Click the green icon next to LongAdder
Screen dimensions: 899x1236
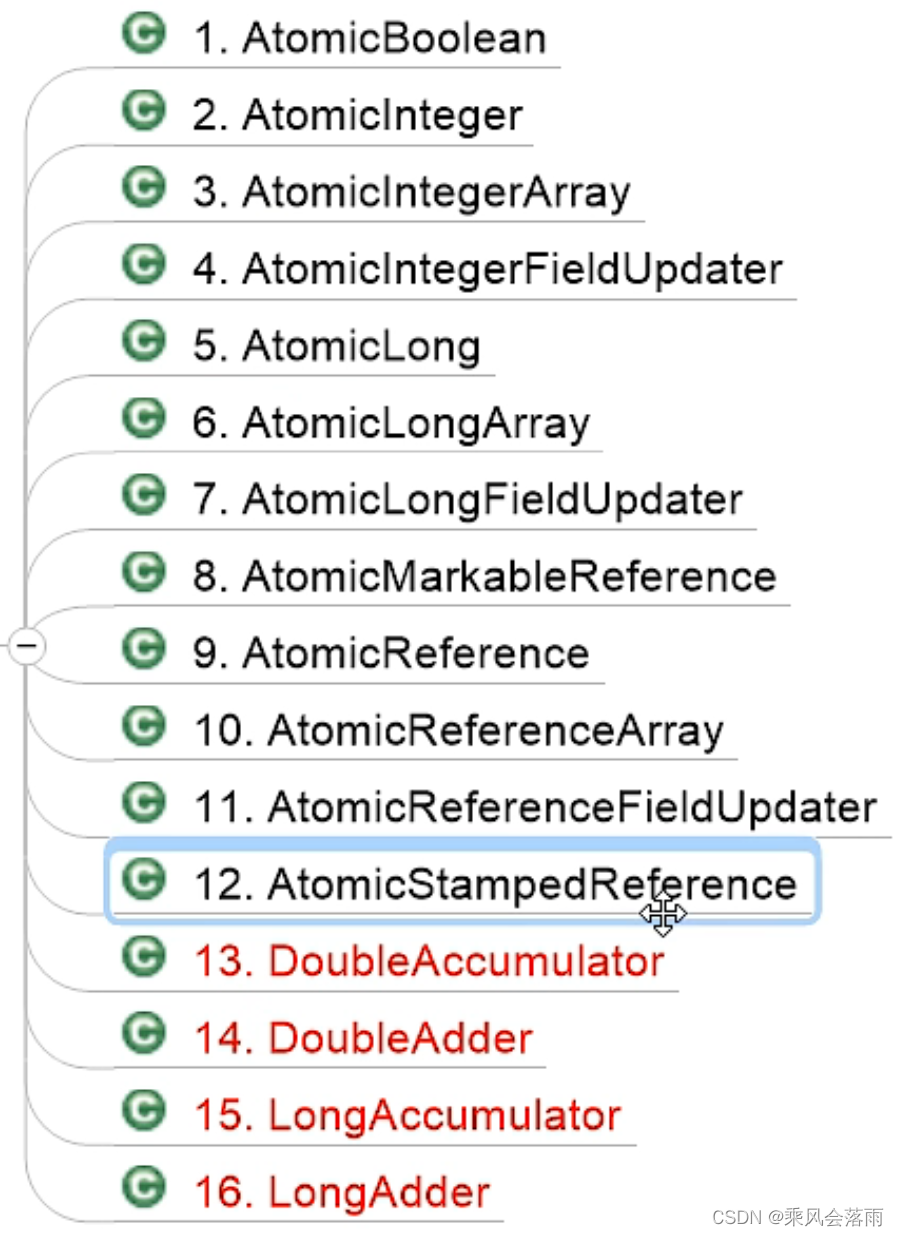(x=143, y=1189)
